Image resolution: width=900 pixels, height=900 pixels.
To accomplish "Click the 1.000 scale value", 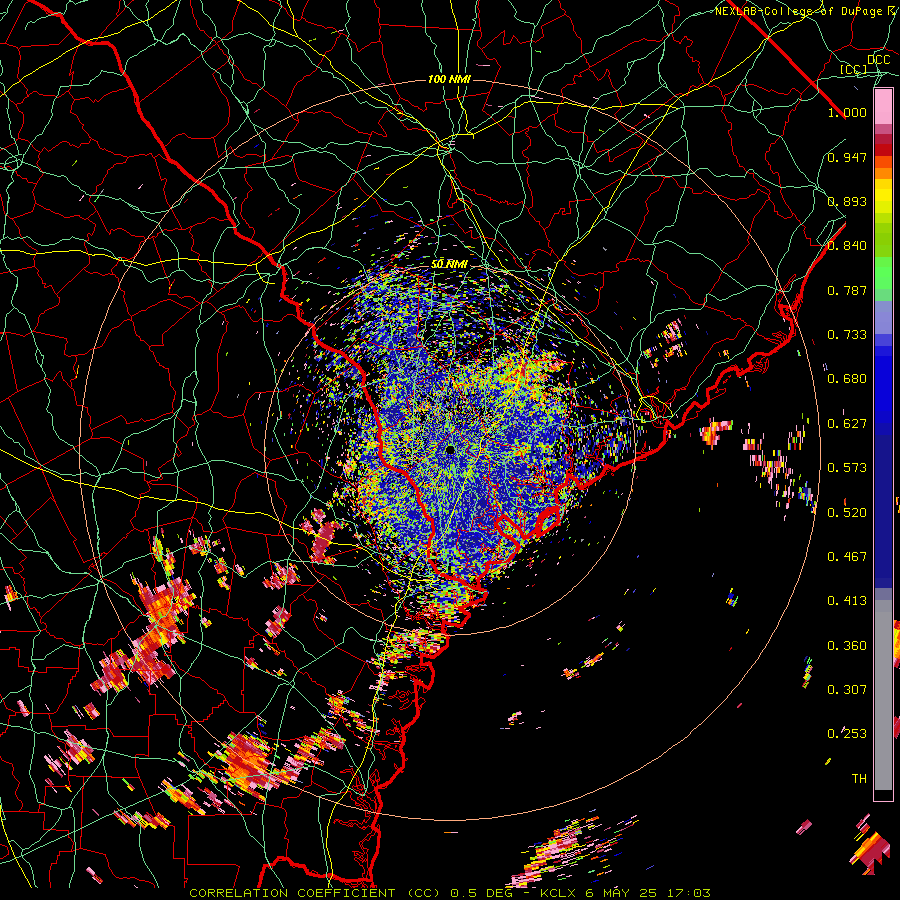I will click(847, 112).
